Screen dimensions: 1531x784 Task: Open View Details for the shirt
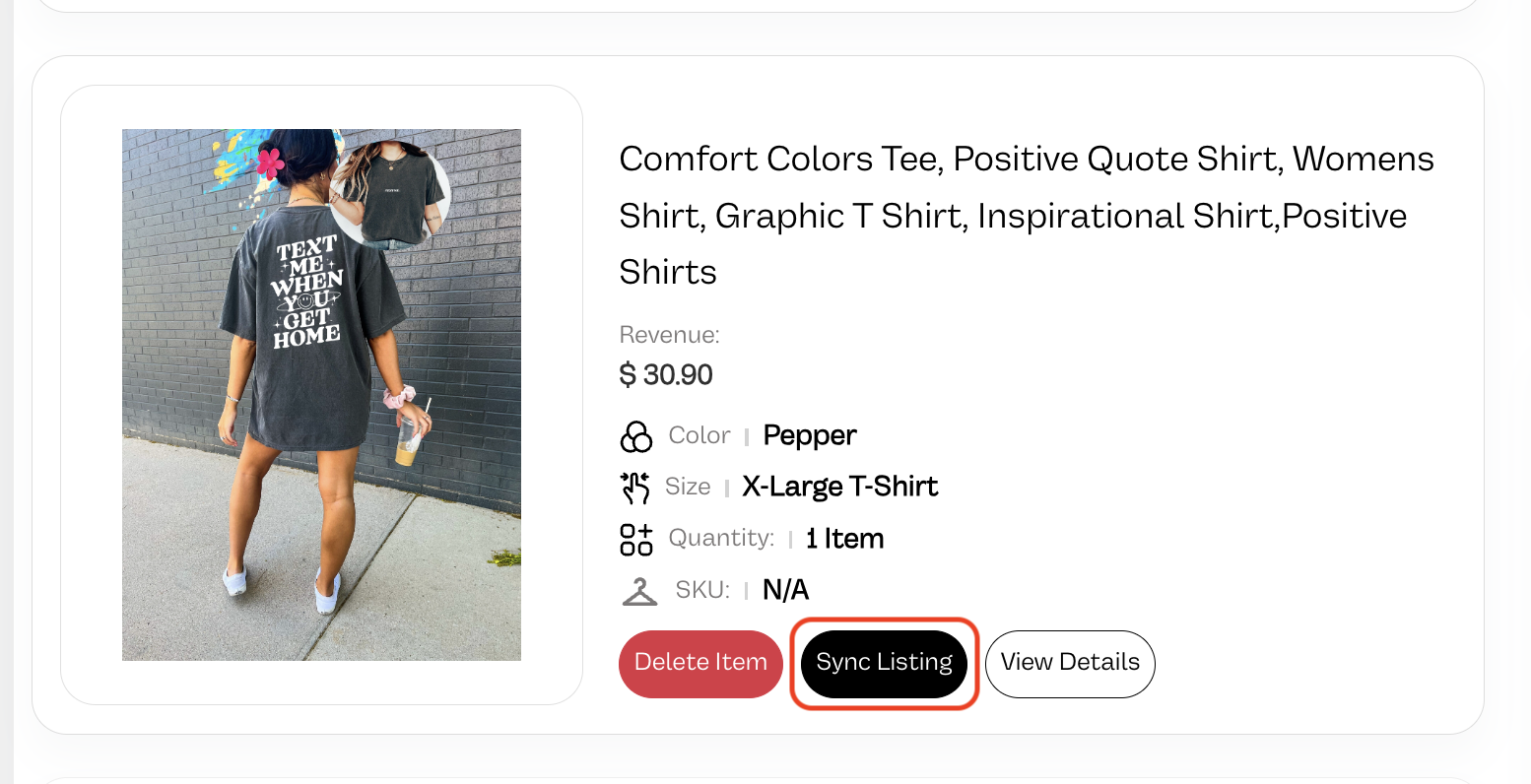tap(1070, 664)
